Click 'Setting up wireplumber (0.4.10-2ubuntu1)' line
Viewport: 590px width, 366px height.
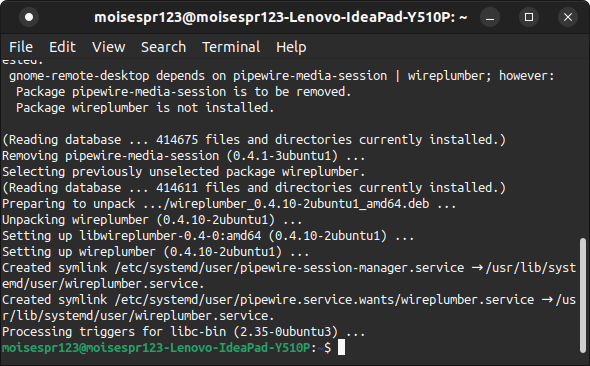tap(156, 252)
